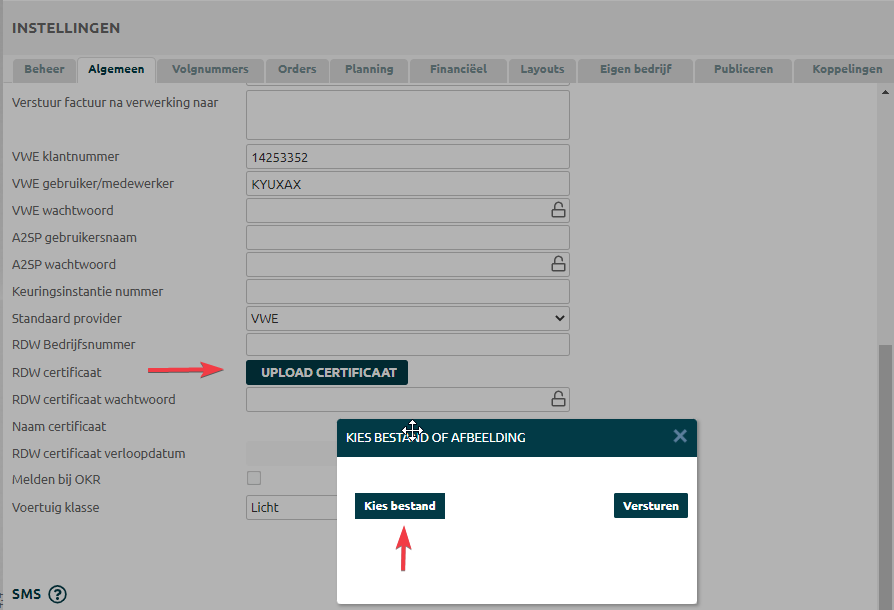Go to the Financieel tab
Image resolution: width=894 pixels, height=610 pixels.
click(x=458, y=69)
